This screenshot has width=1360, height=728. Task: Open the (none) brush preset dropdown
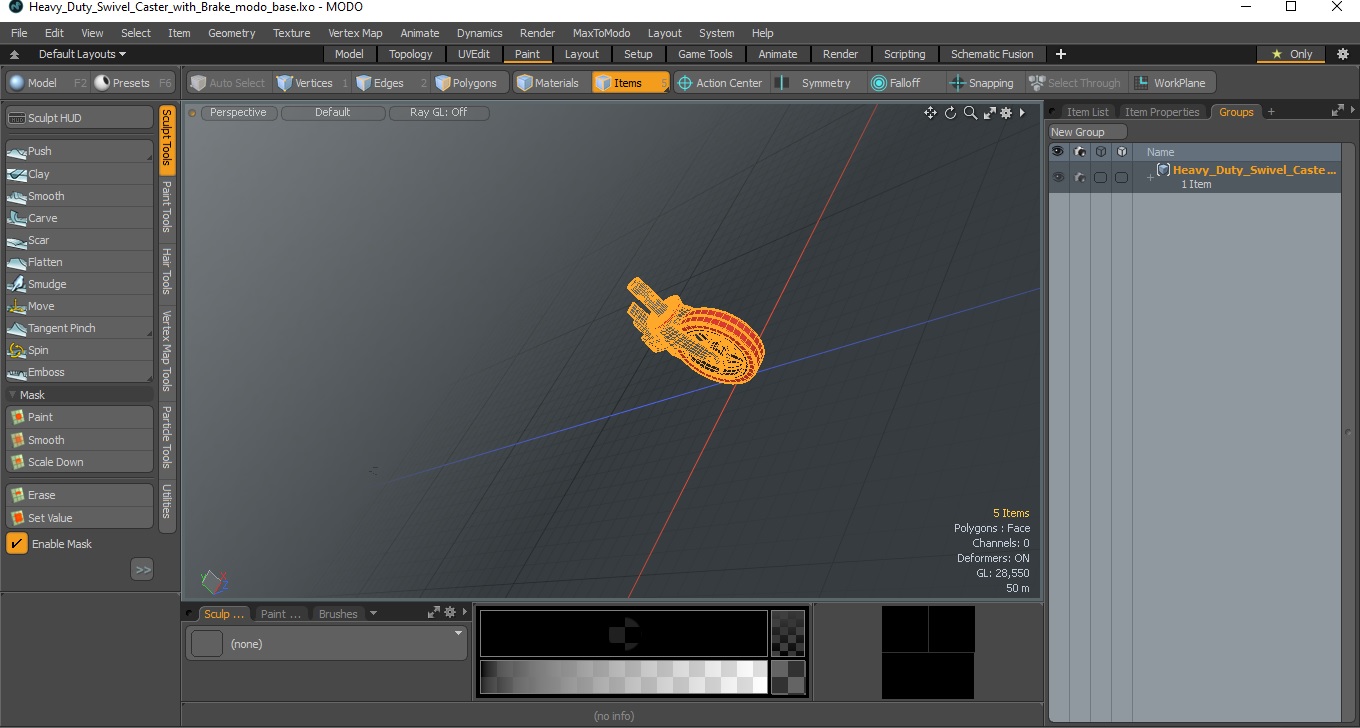coord(326,644)
